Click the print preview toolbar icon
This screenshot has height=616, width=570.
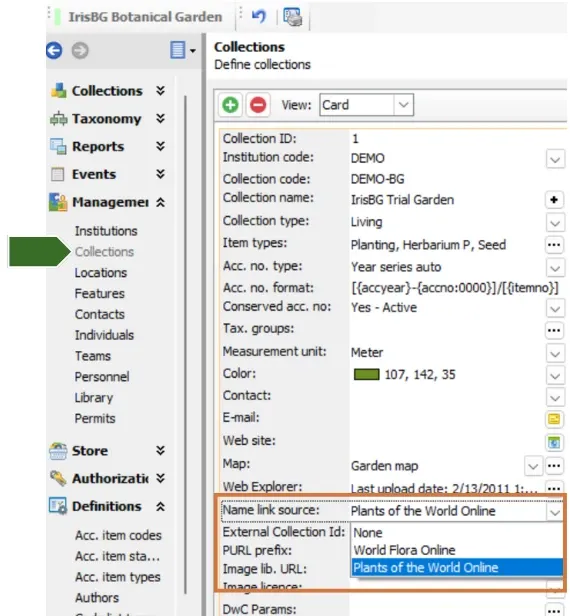click(x=293, y=17)
